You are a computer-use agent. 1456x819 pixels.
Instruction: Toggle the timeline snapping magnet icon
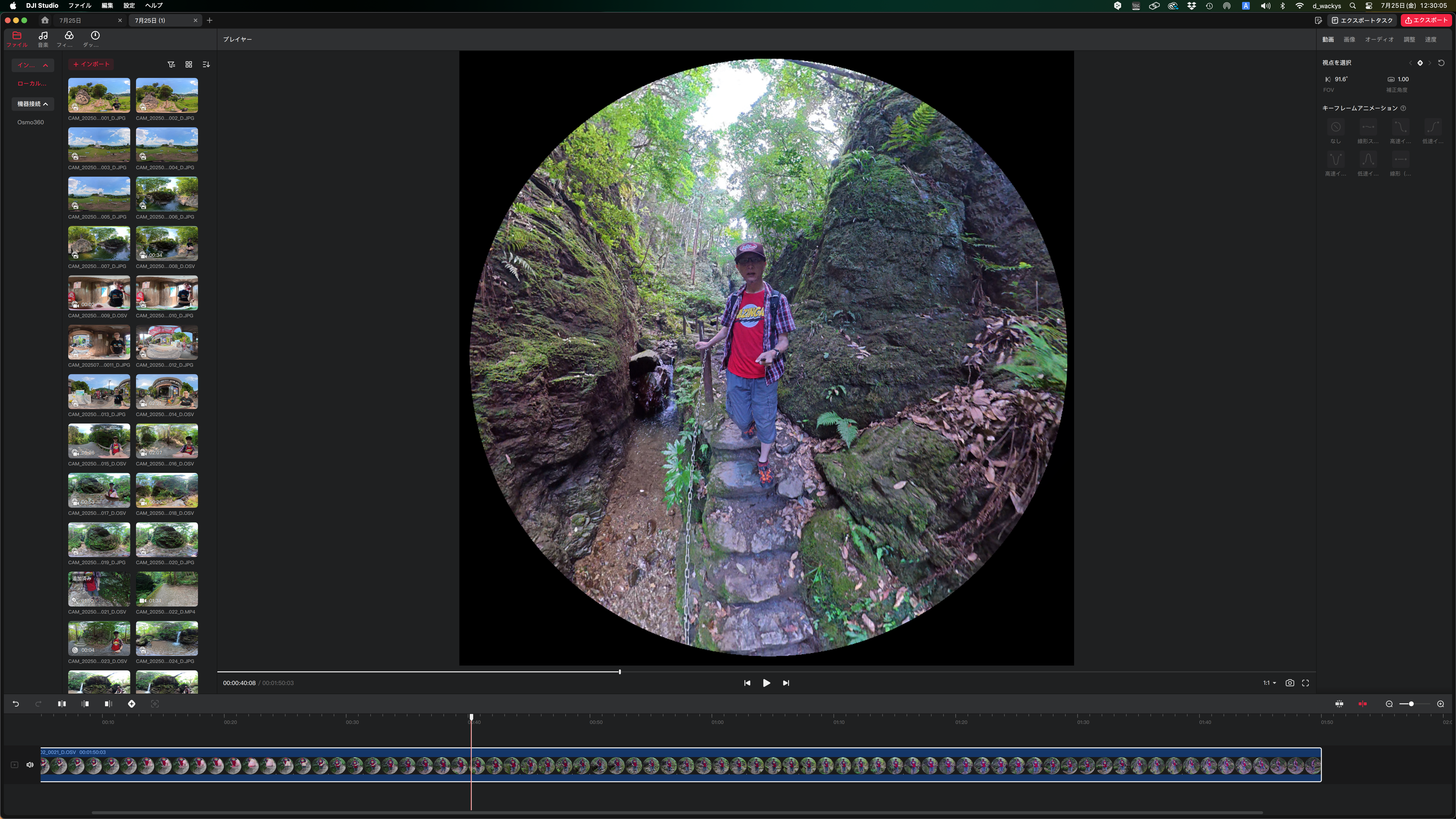coord(1340,704)
